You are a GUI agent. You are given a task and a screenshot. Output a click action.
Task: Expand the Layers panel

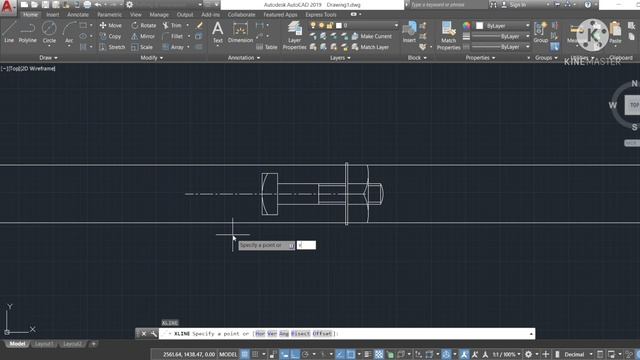340,58
